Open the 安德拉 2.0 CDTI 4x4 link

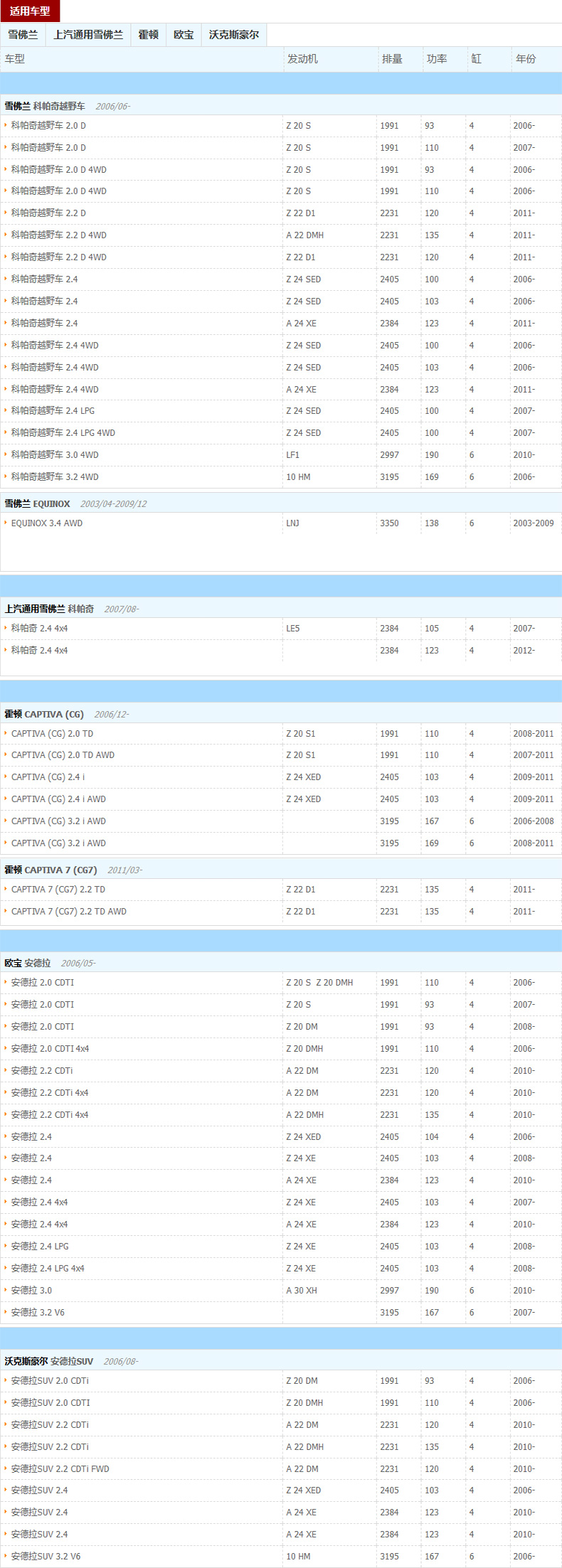pyautogui.click(x=50, y=1049)
